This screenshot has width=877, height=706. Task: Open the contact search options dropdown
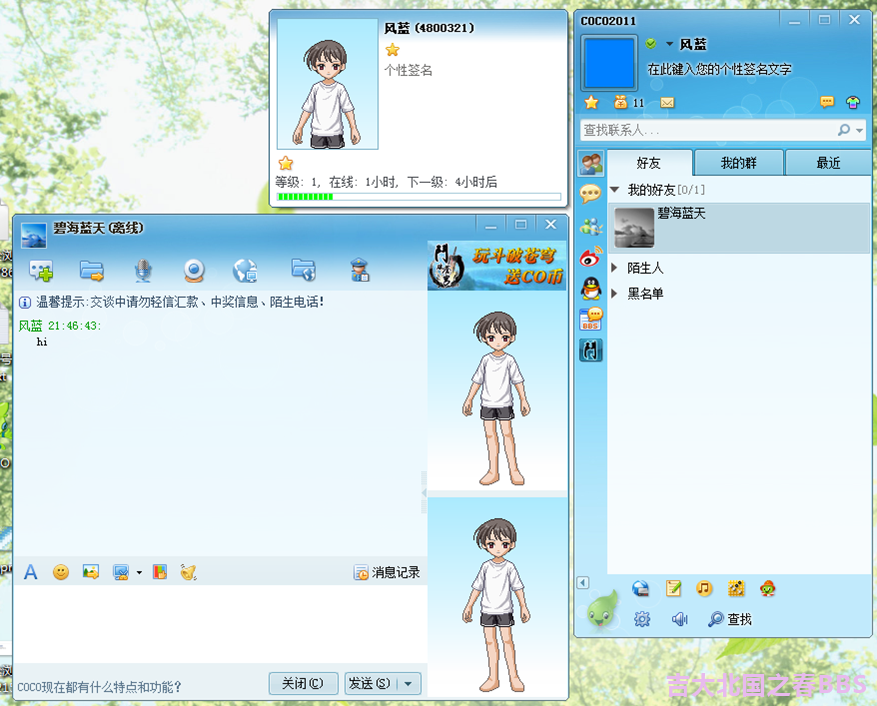coord(859,130)
